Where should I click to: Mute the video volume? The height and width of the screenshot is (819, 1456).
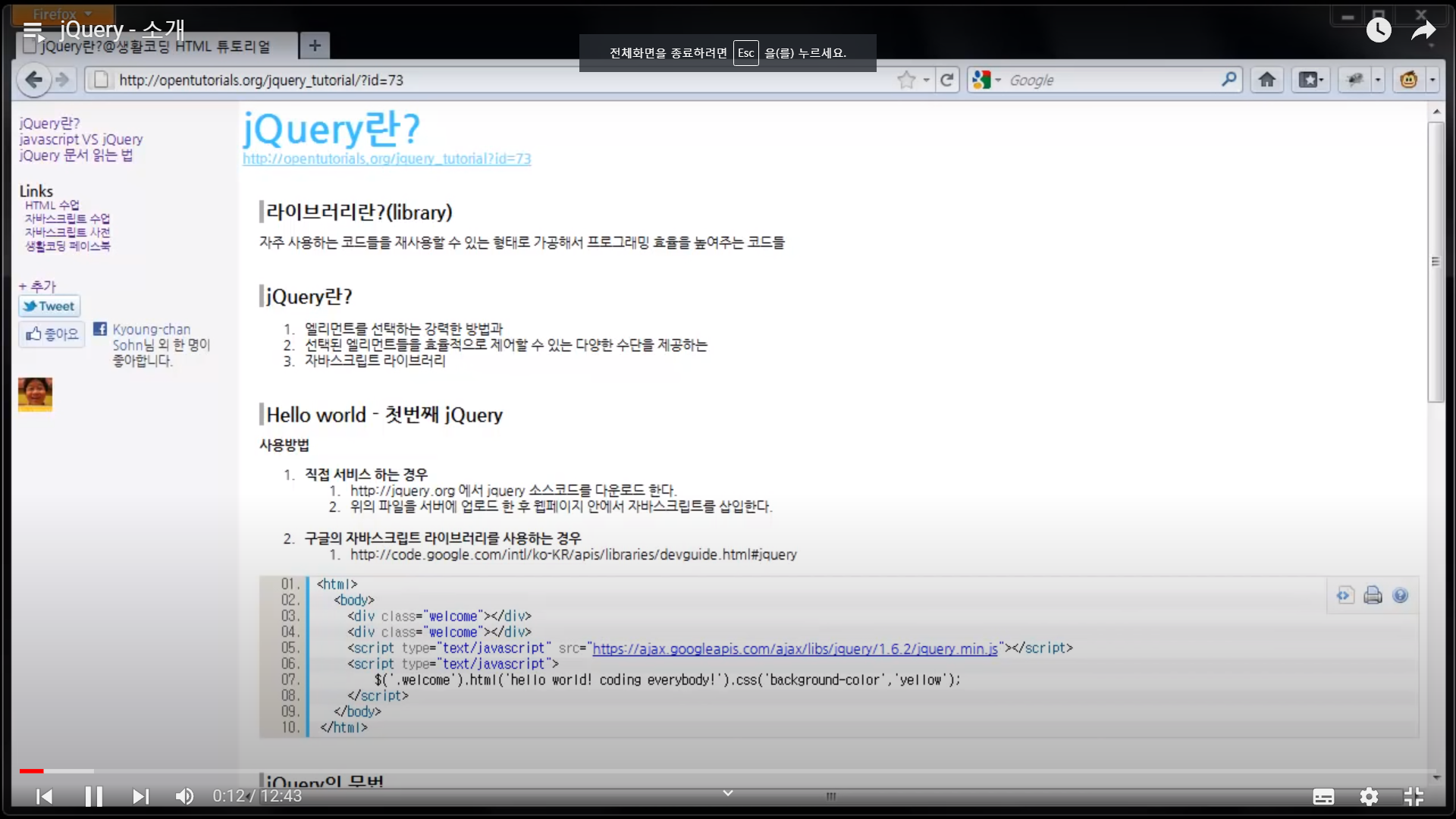[x=184, y=796]
